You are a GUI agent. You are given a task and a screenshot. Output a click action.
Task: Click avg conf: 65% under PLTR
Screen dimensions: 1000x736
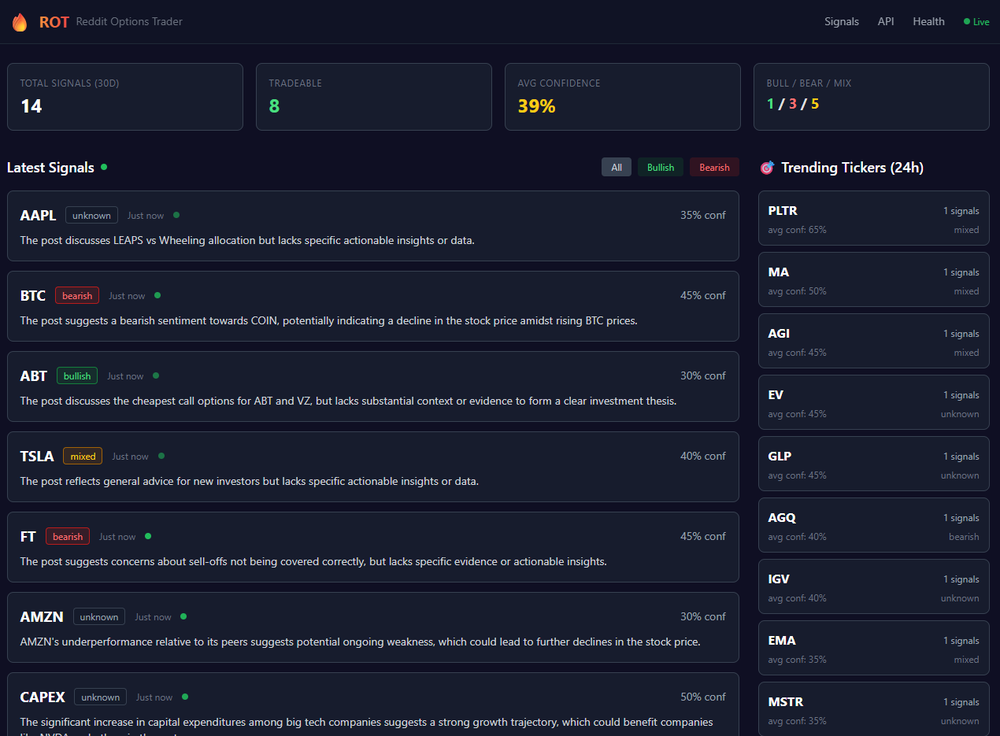coord(797,230)
